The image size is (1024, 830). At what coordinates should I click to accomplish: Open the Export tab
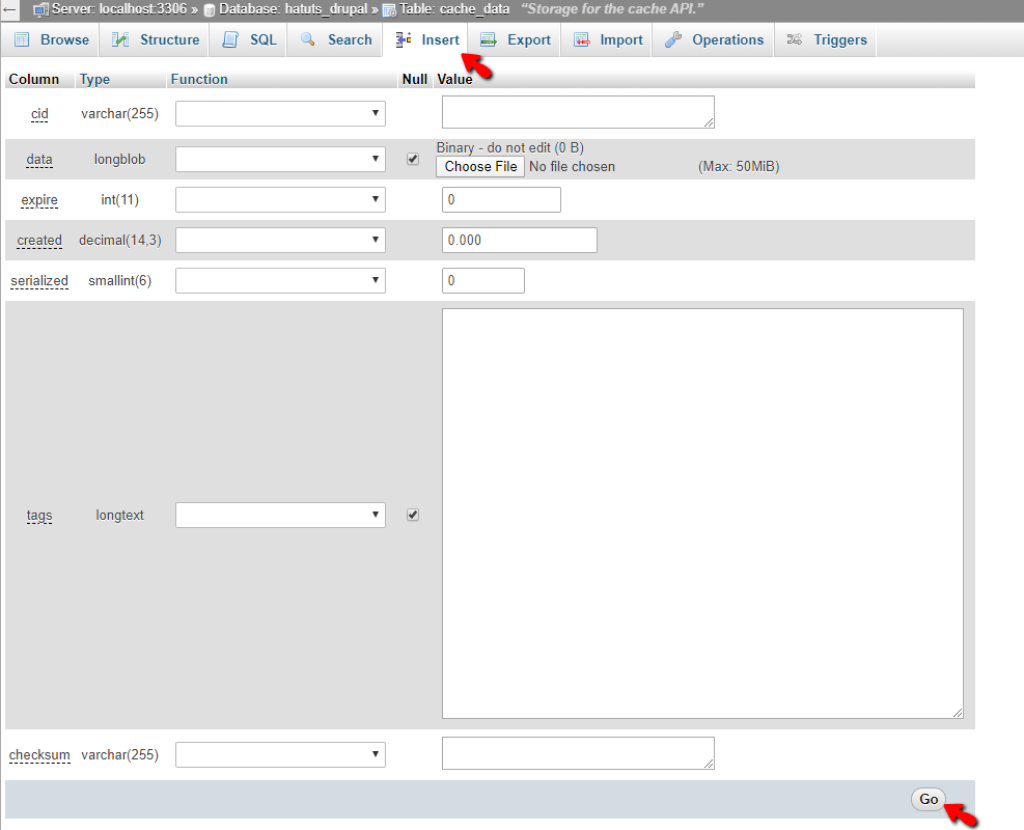(x=515, y=40)
